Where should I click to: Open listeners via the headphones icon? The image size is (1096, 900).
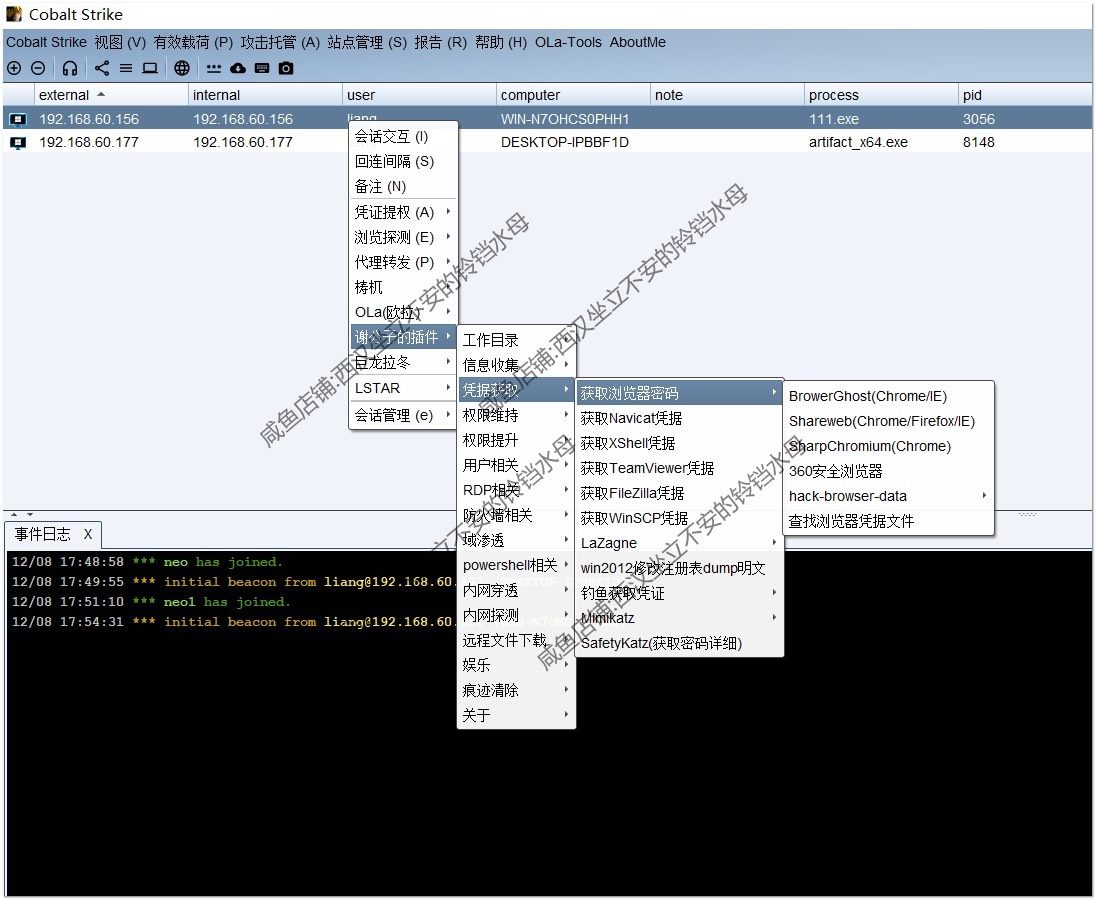pos(69,68)
